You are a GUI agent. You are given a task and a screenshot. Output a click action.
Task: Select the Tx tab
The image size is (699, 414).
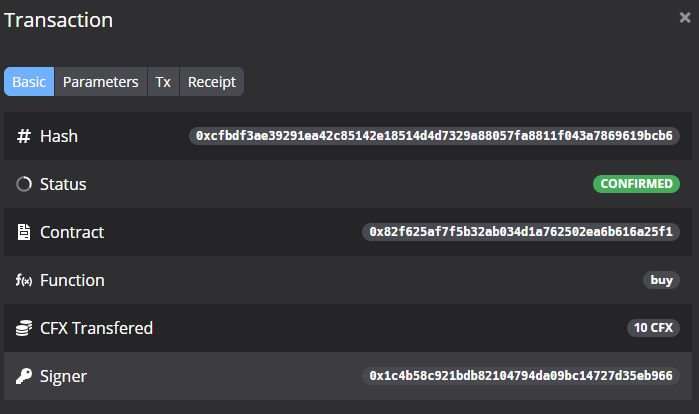[x=163, y=82]
